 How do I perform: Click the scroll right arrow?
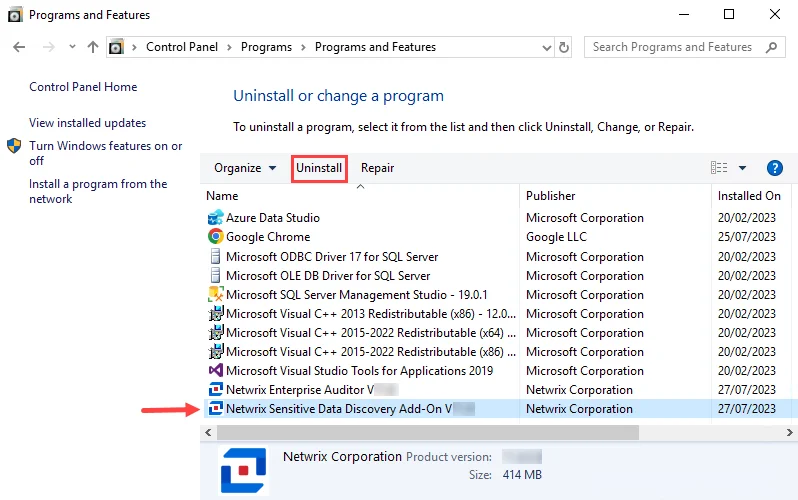[789, 432]
